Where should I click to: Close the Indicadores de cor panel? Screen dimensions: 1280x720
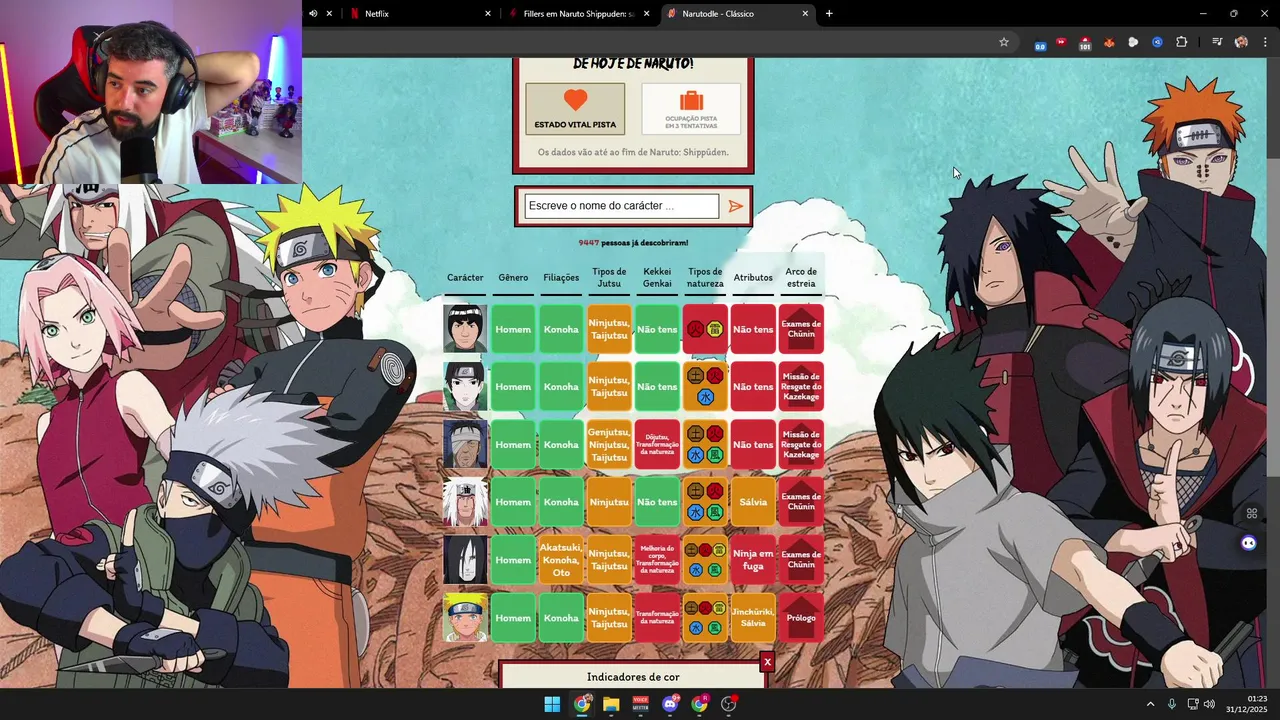coord(767,662)
